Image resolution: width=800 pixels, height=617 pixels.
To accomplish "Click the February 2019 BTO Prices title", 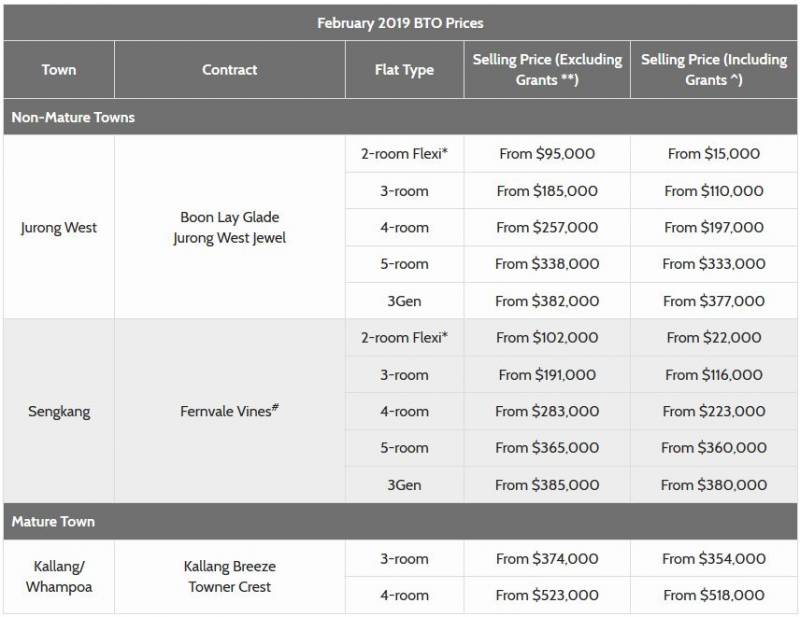I will point(400,22).
